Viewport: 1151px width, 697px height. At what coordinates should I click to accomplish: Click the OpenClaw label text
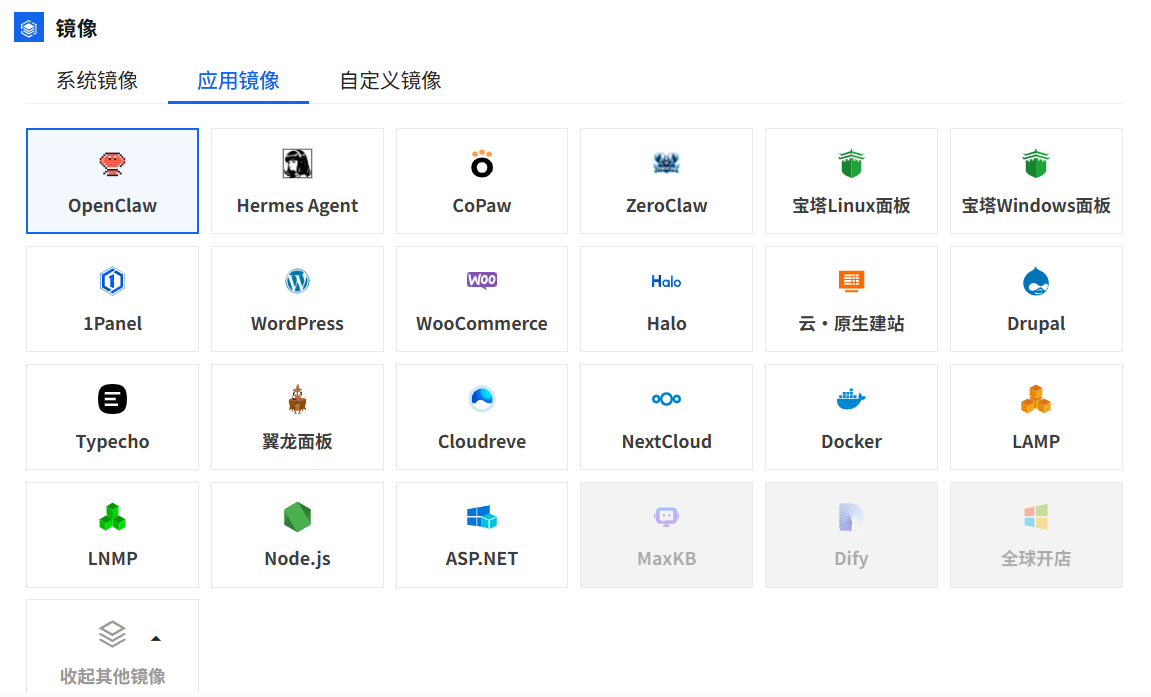112,205
